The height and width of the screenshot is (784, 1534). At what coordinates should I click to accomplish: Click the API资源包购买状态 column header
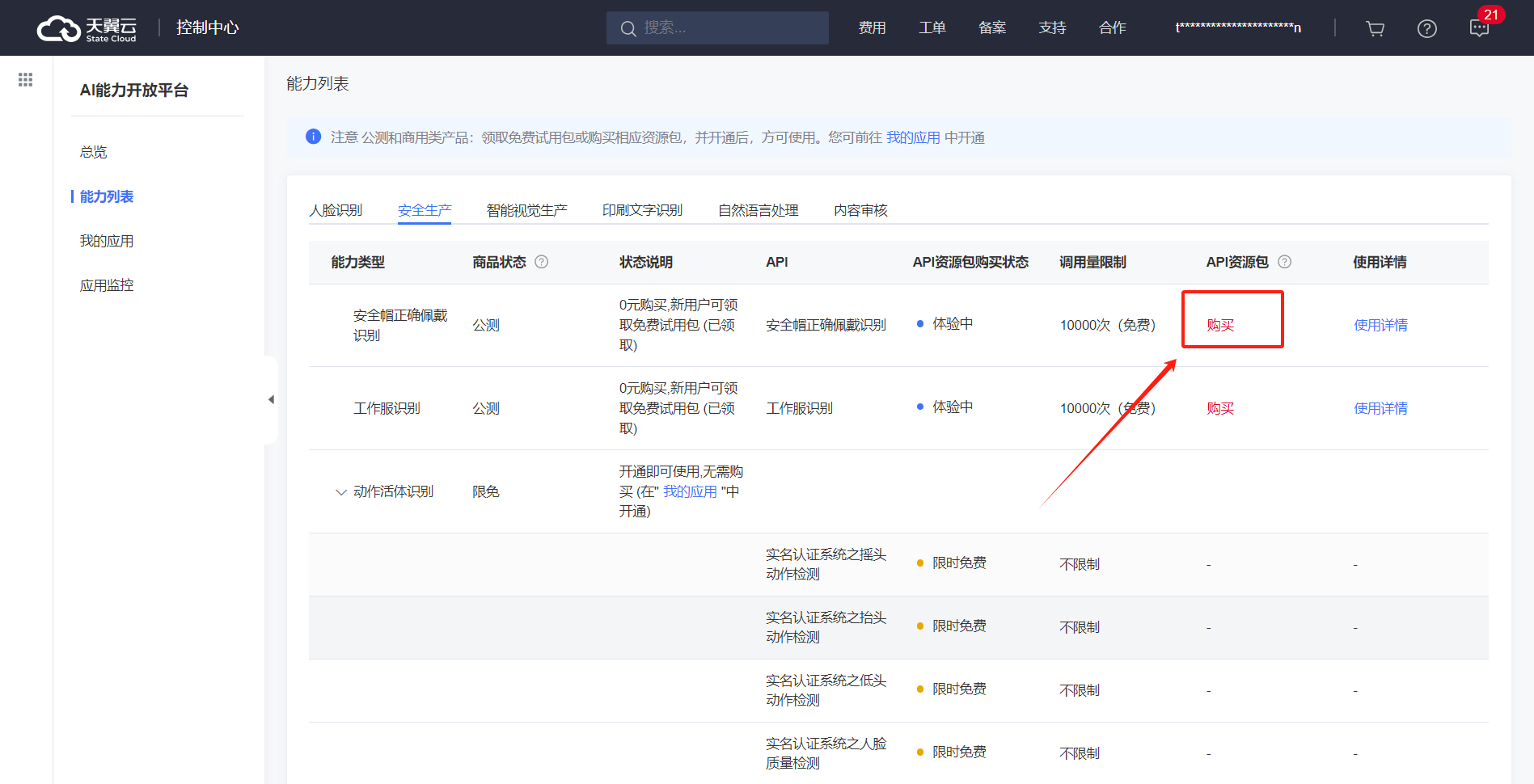[970, 262]
